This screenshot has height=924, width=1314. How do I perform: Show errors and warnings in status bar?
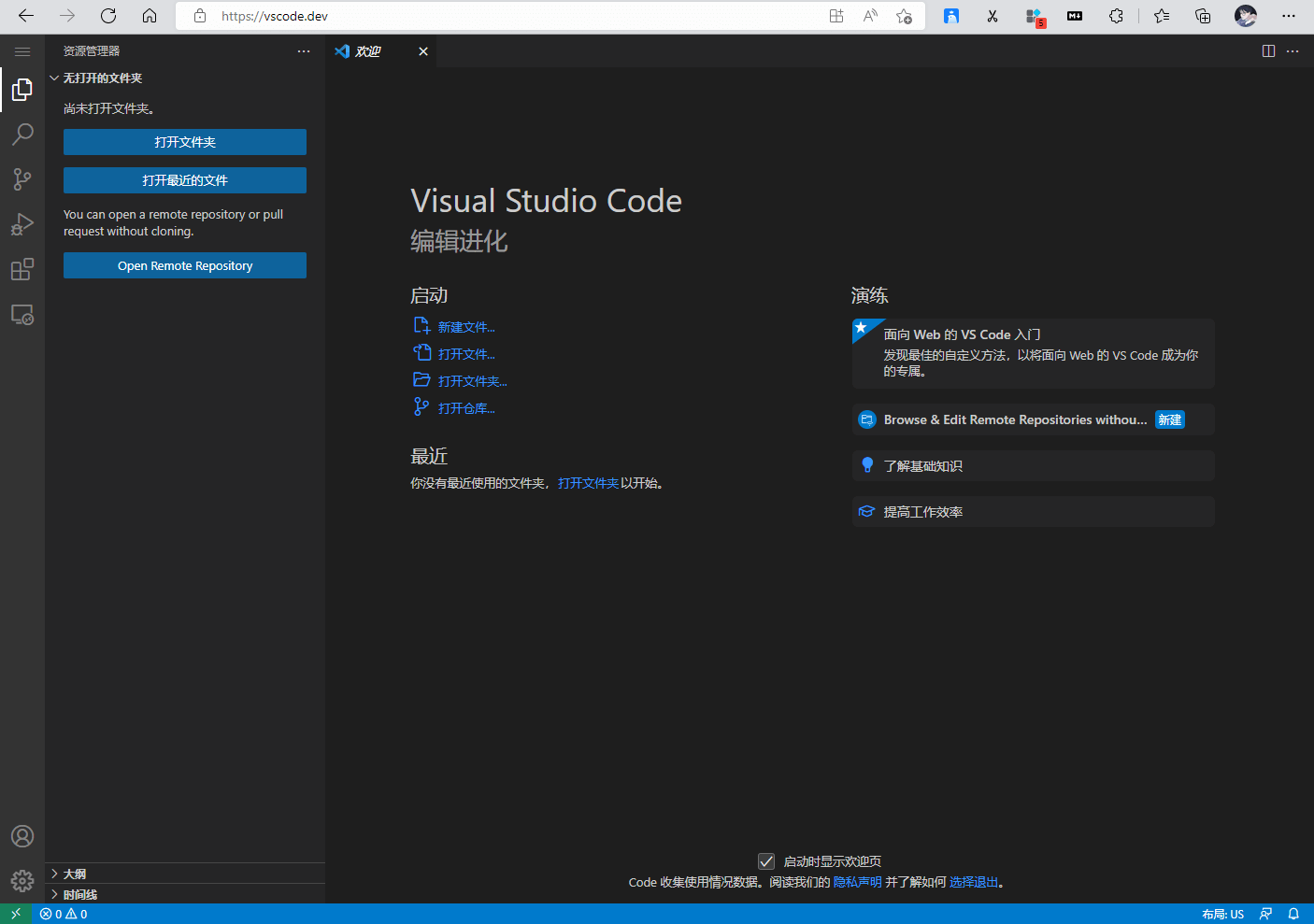pos(64,914)
